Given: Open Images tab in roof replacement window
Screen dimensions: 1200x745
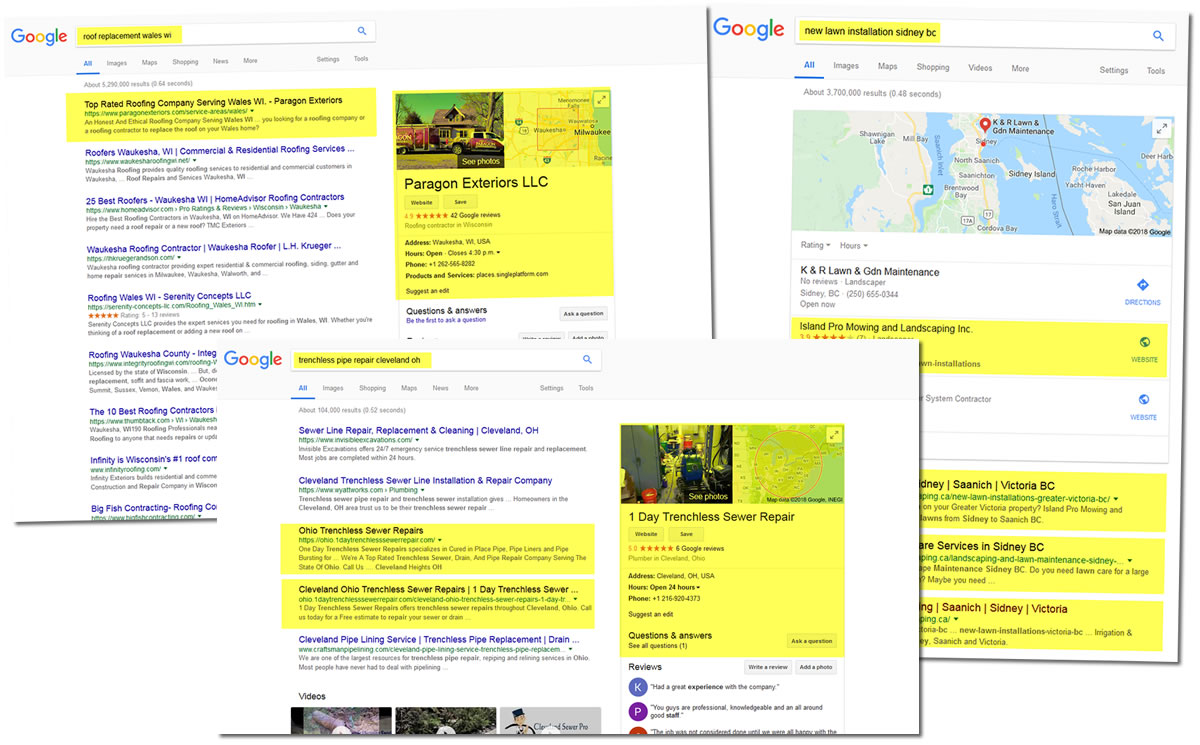Looking at the screenshot, I should tap(116, 62).
